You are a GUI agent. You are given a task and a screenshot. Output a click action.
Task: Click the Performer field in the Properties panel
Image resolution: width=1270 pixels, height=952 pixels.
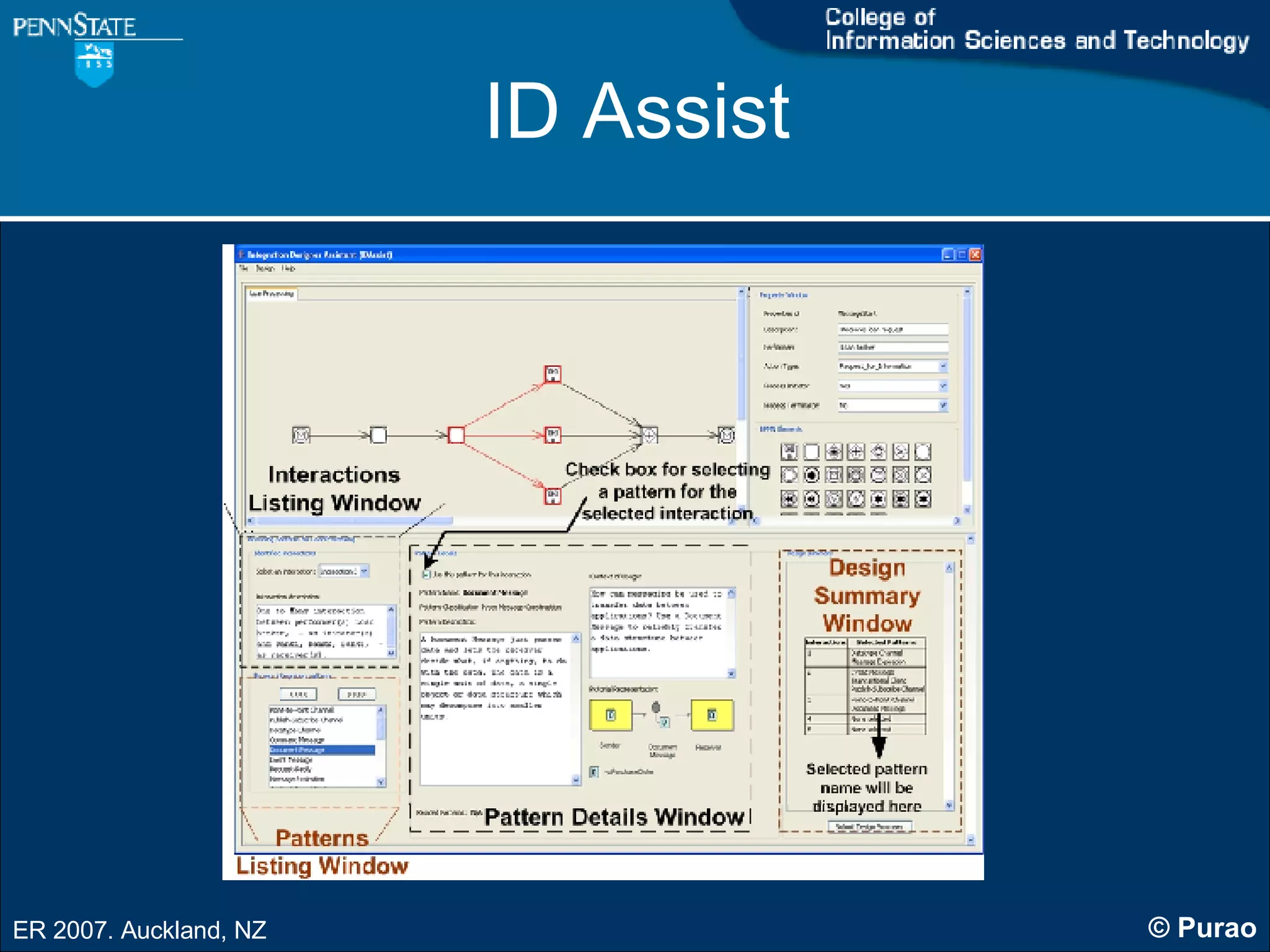pos(893,347)
